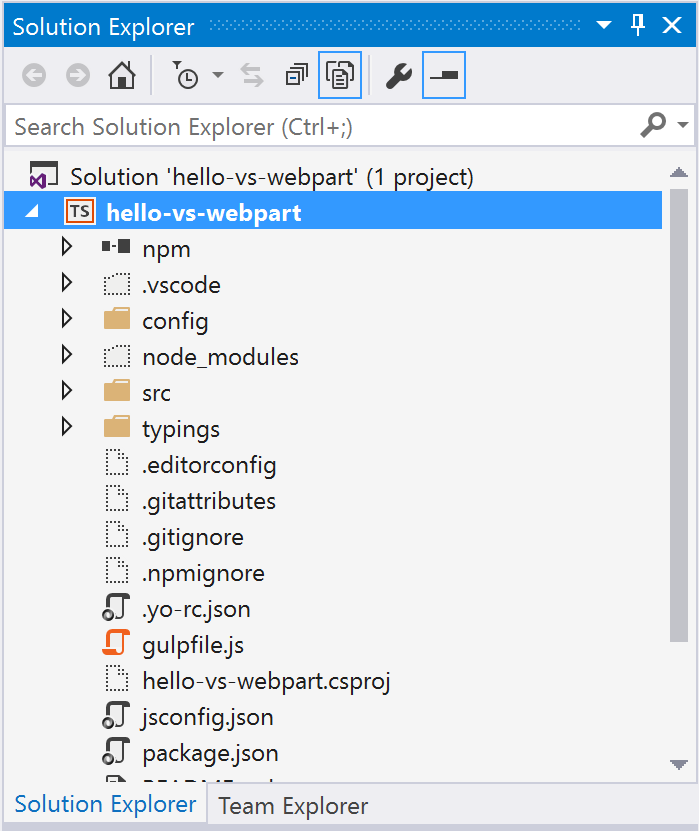699x831 pixels.
Task: Toggle Preview Selected Items button
Action: click(x=444, y=75)
